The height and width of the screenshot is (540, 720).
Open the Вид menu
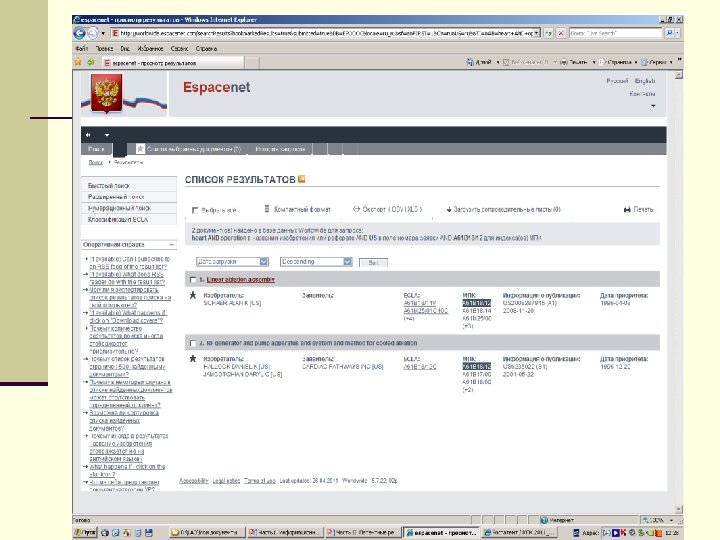click(125, 48)
